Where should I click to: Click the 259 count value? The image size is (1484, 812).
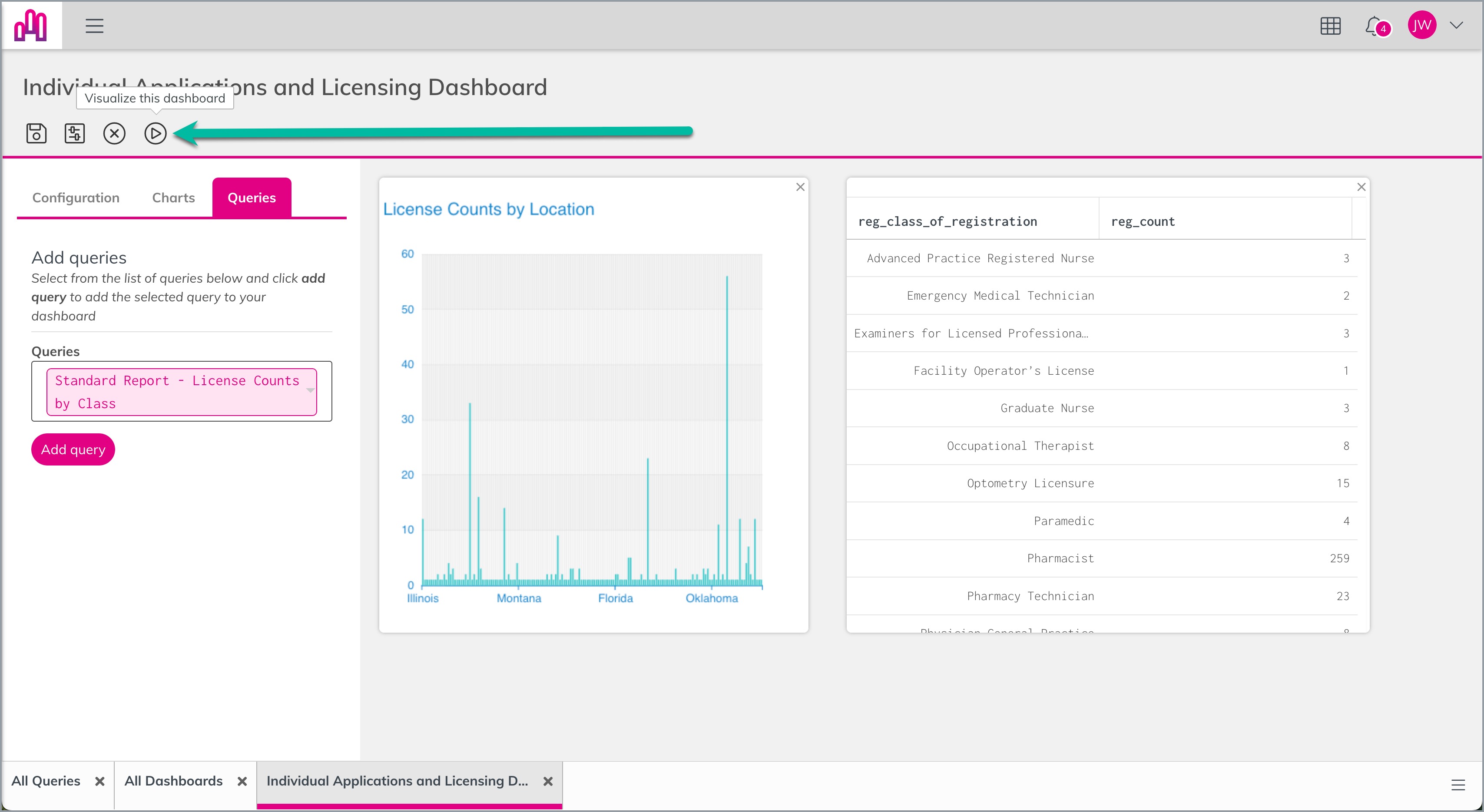[x=1339, y=558]
